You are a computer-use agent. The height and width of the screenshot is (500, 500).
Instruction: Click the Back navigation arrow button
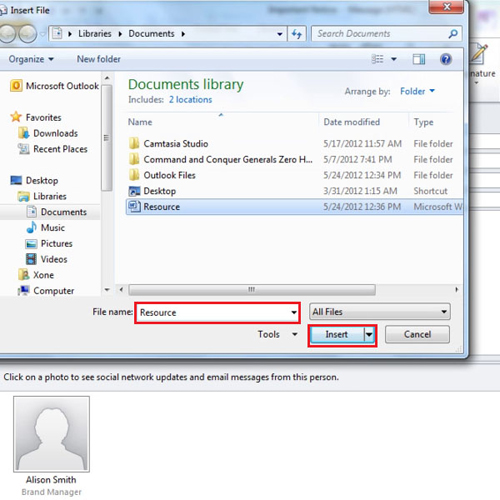(x=7, y=34)
